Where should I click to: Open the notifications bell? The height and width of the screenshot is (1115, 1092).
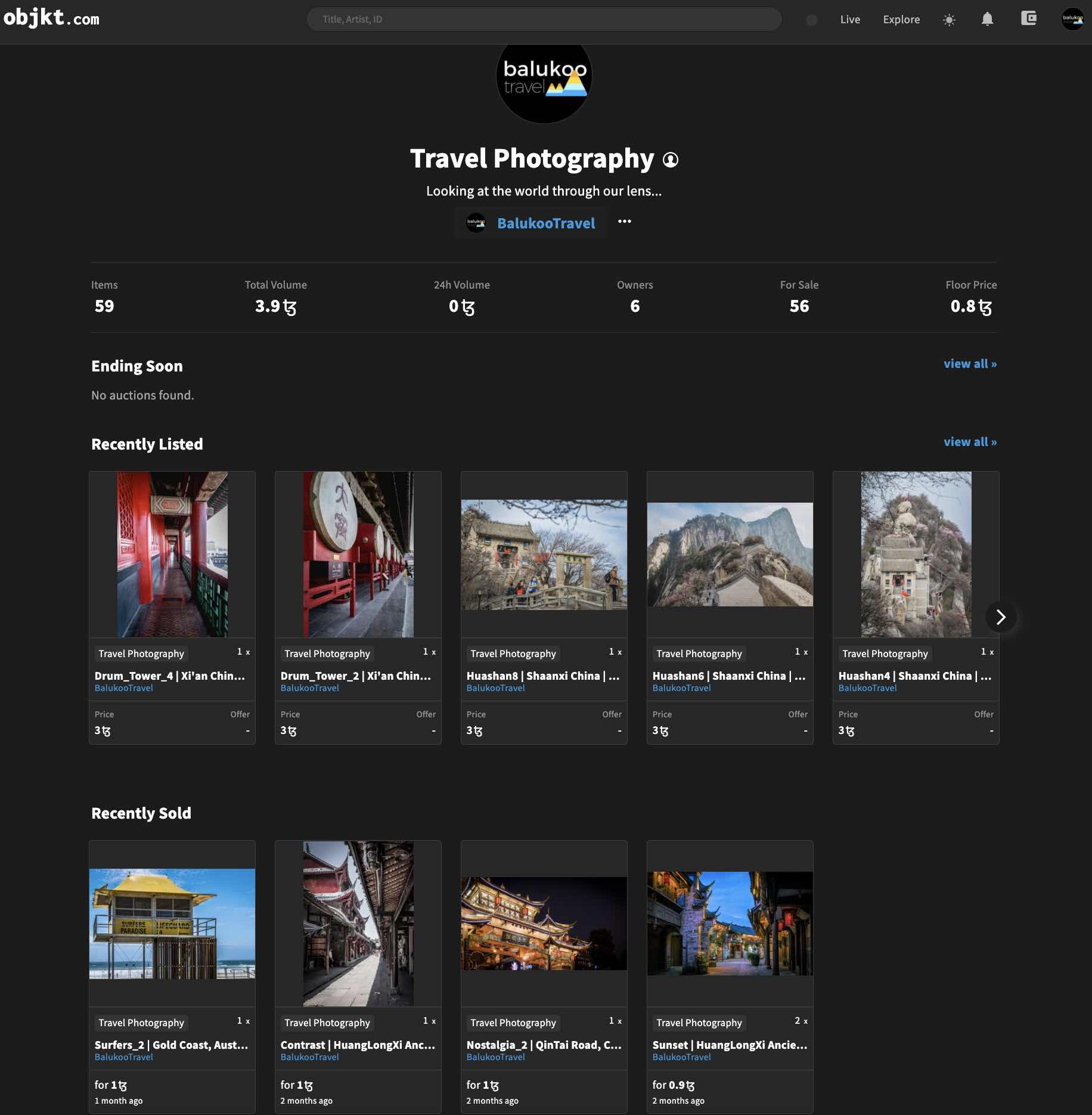point(987,19)
